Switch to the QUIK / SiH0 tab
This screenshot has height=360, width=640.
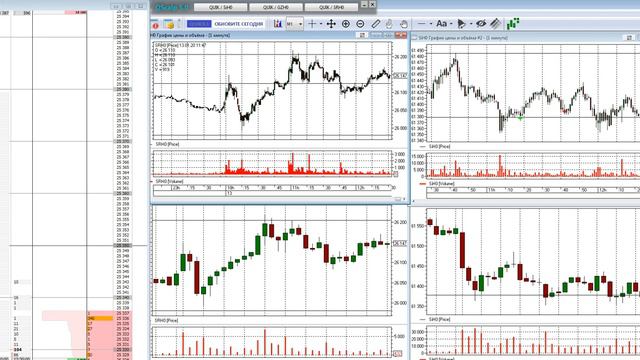click(x=220, y=7)
